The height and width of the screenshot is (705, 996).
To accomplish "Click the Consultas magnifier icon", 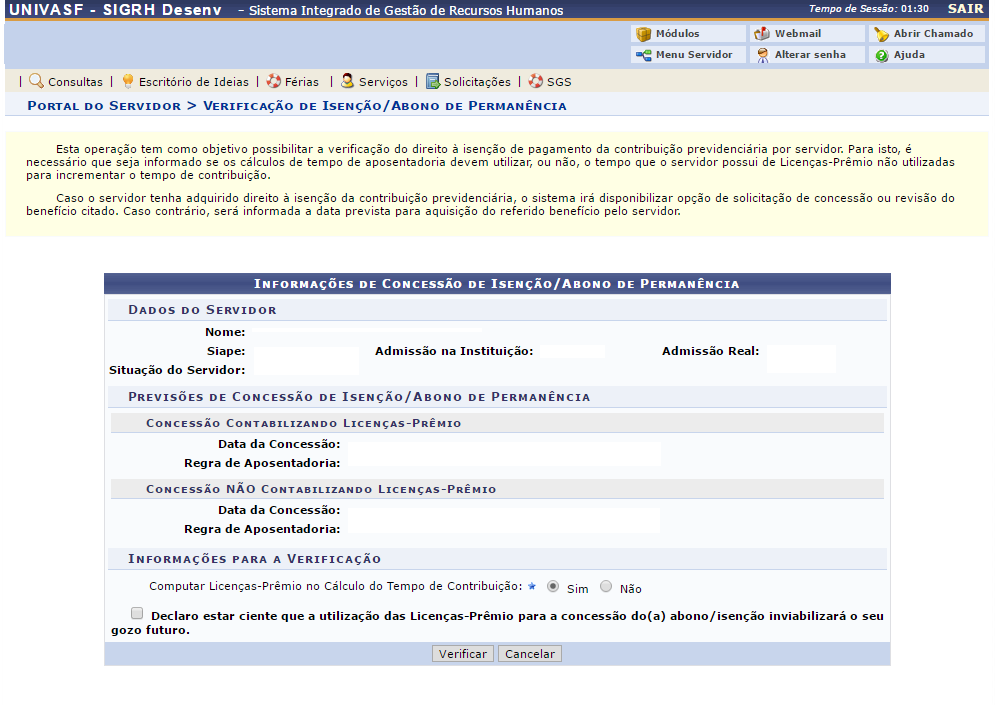I will (36, 81).
